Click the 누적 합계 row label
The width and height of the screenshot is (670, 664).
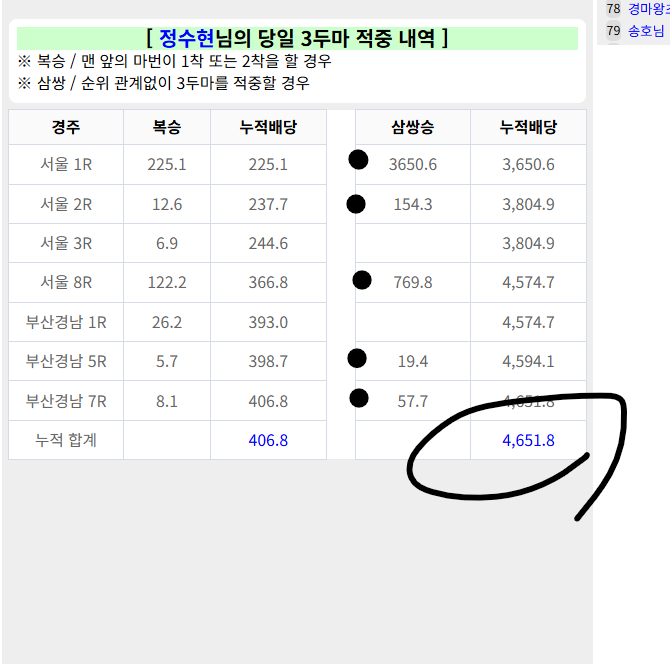[66, 440]
